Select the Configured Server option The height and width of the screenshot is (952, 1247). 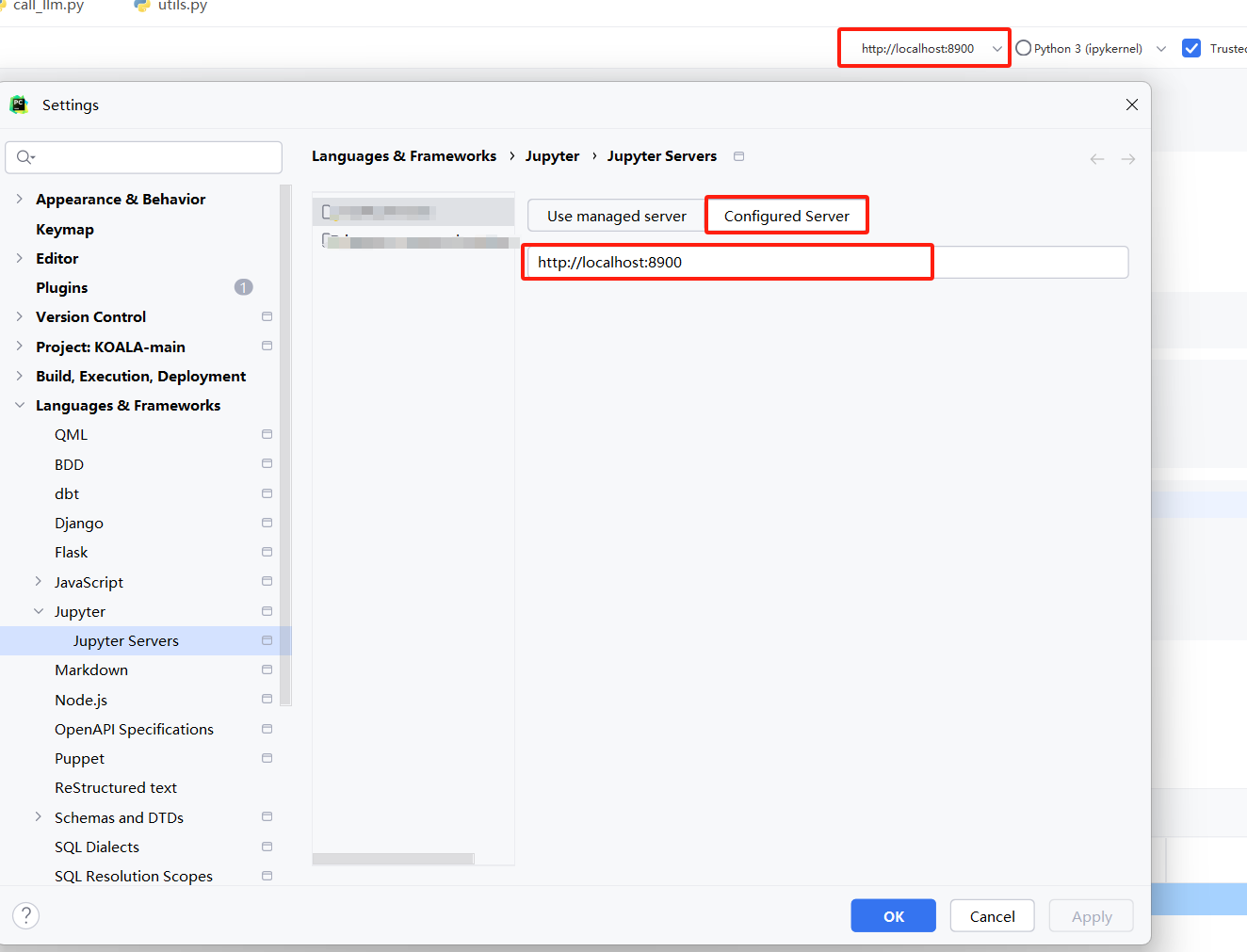(x=786, y=216)
